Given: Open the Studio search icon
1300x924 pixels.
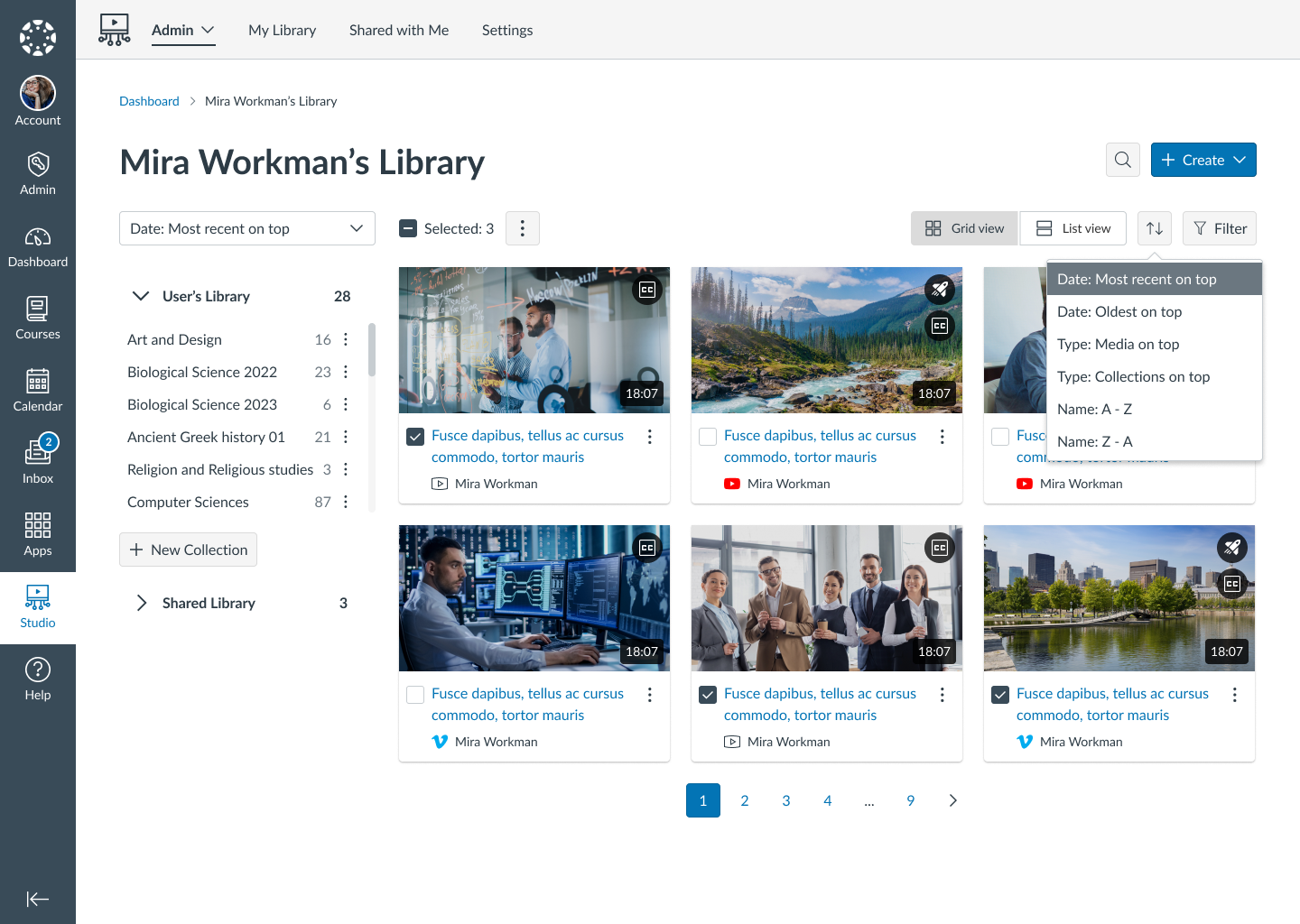Looking at the screenshot, I should [1122, 160].
